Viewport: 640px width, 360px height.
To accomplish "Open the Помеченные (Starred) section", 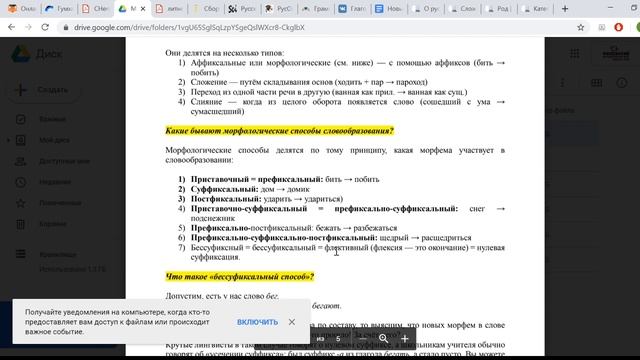I will click(x=60, y=203).
